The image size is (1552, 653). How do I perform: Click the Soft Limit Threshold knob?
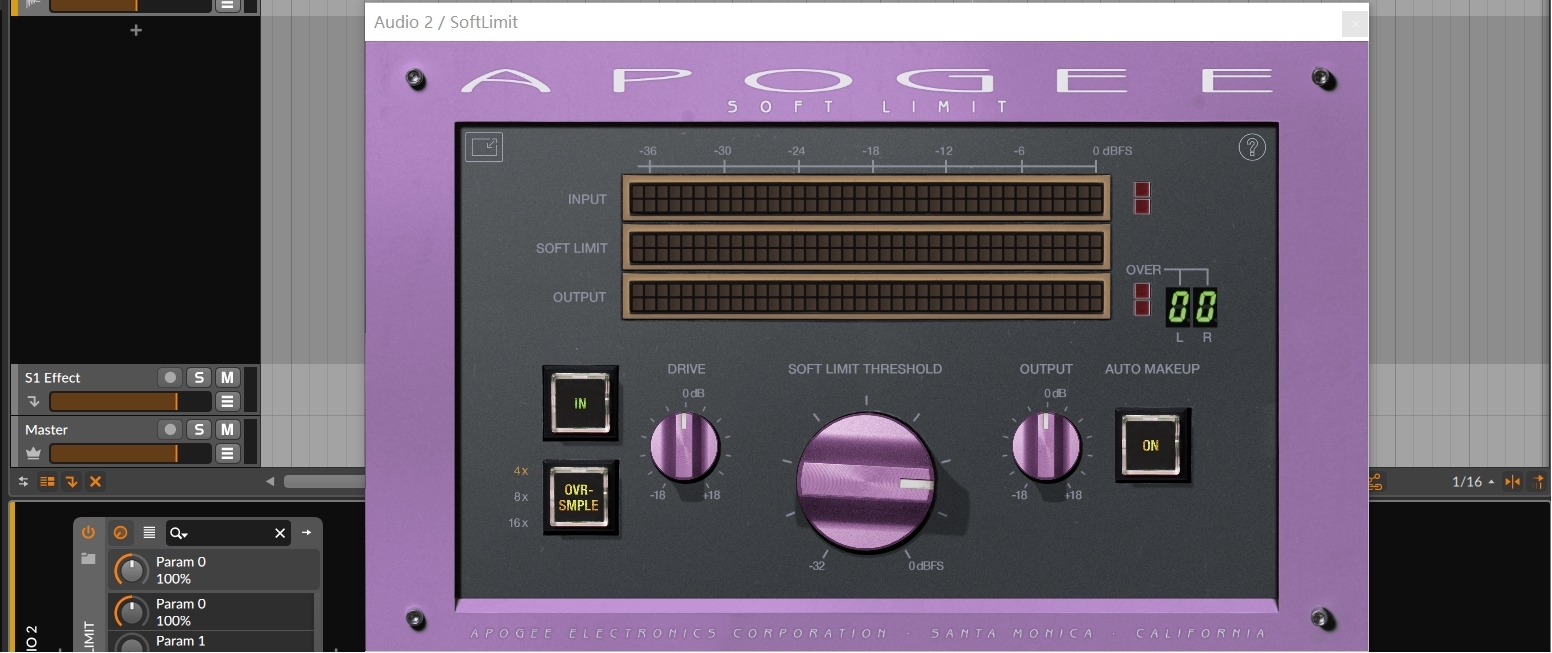tap(866, 481)
